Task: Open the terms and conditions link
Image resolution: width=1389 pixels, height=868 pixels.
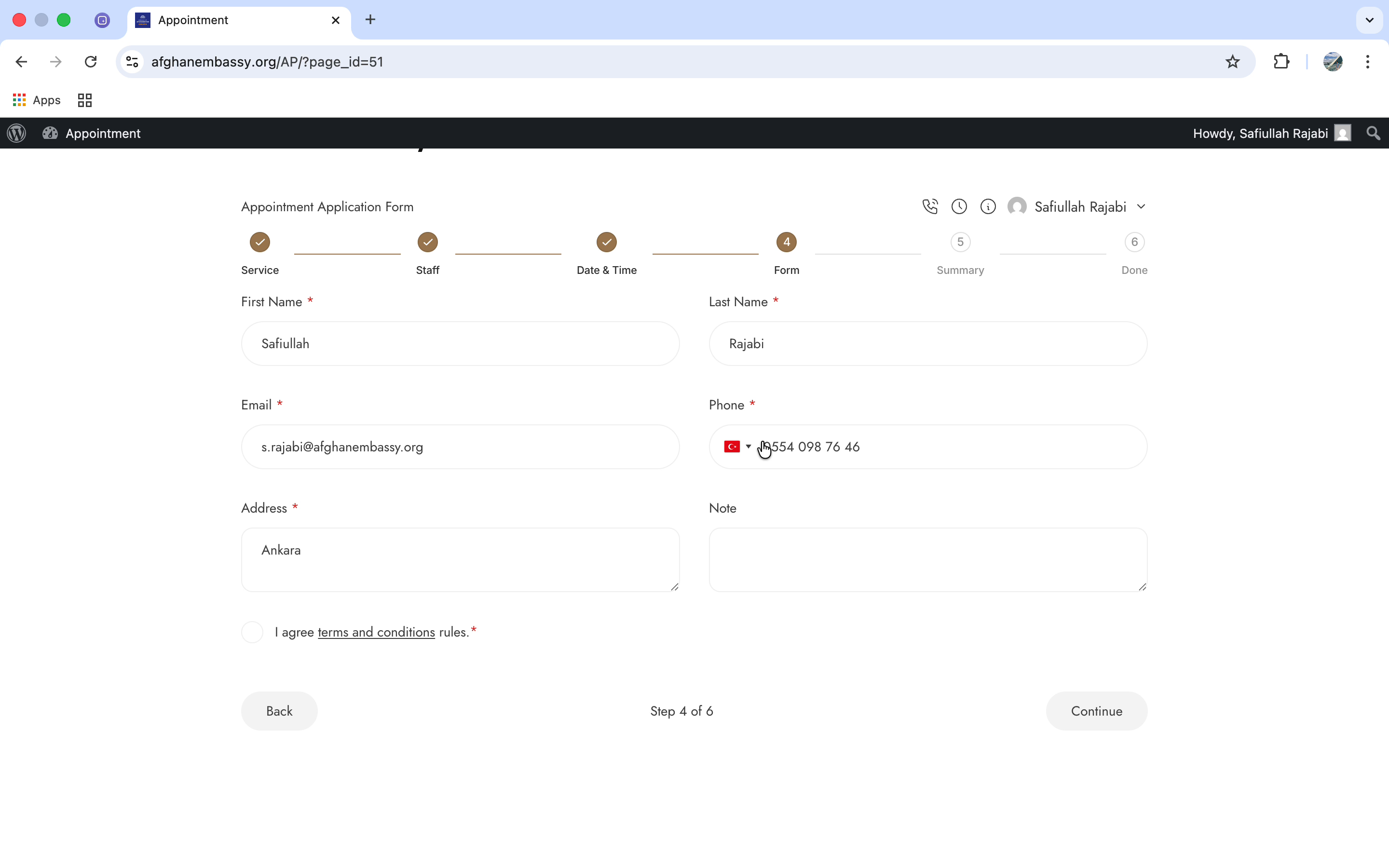Action: [x=376, y=632]
